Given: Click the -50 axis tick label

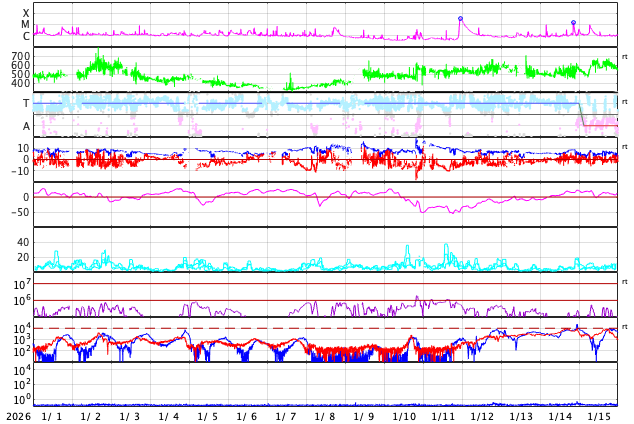Looking at the screenshot, I should click(19, 212).
